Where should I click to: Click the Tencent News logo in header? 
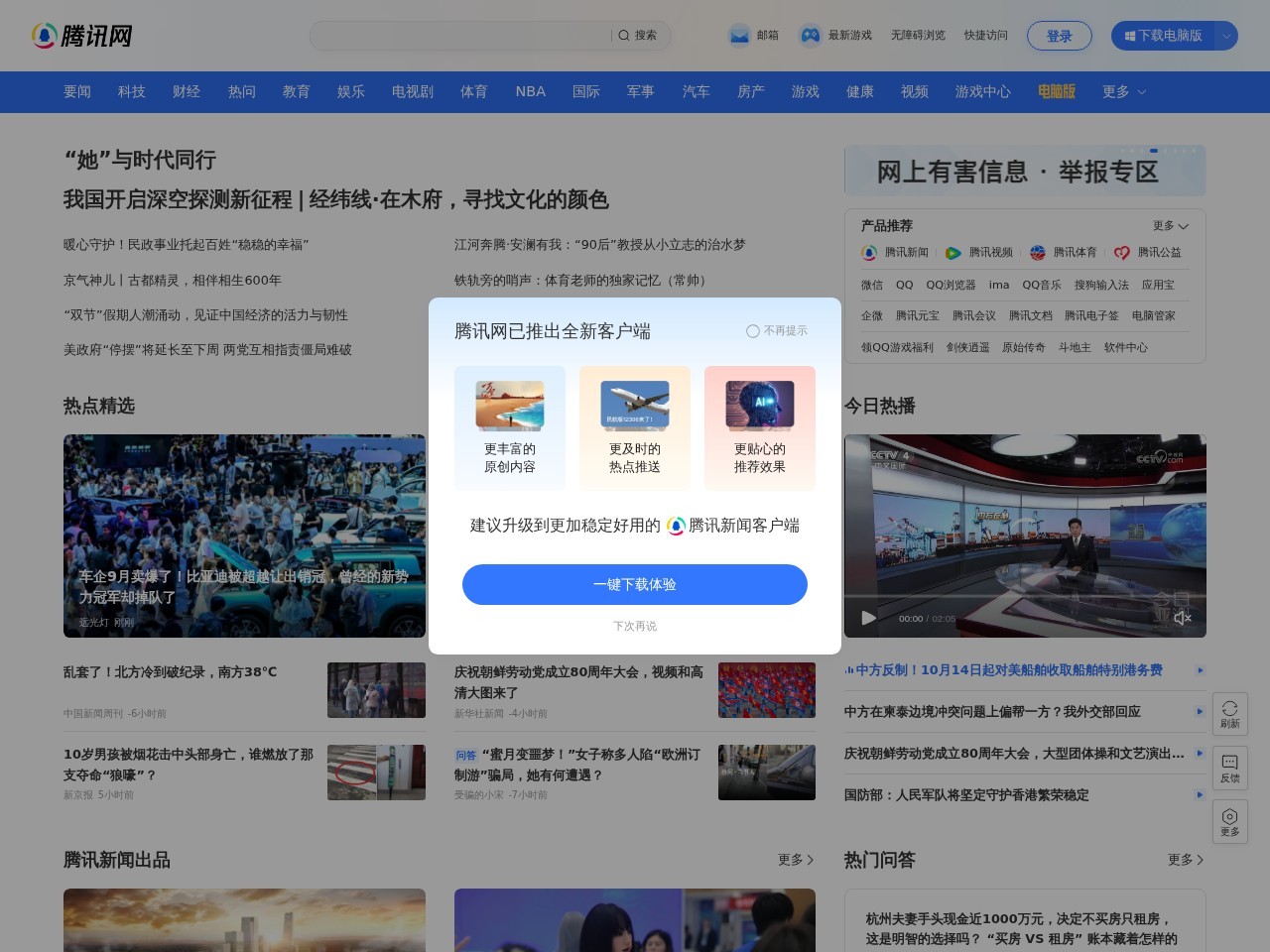click(x=81, y=36)
